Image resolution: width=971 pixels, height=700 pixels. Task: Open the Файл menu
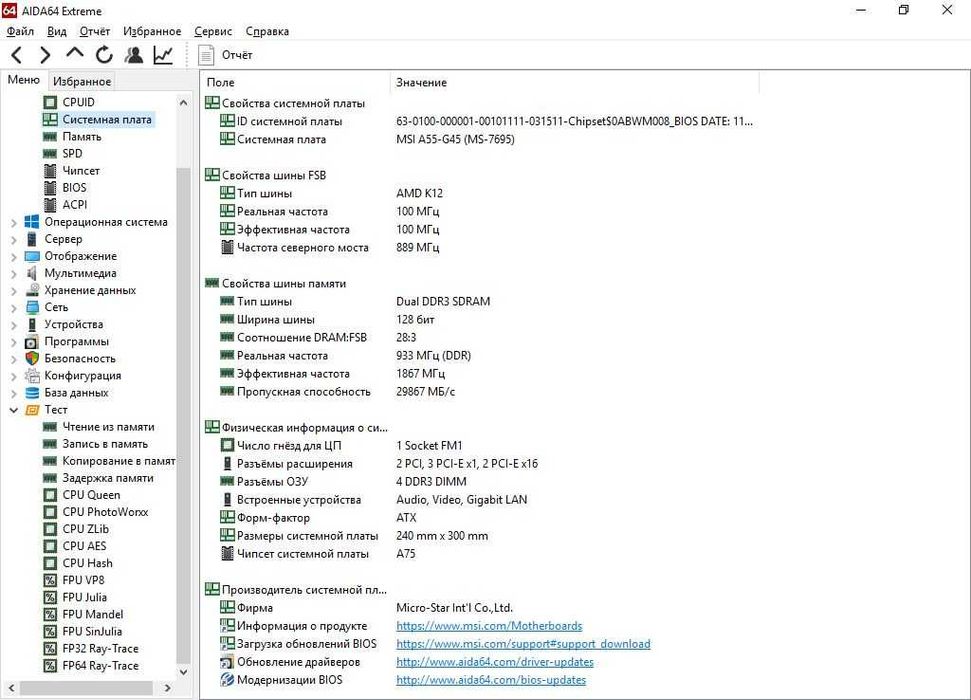[x=20, y=32]
